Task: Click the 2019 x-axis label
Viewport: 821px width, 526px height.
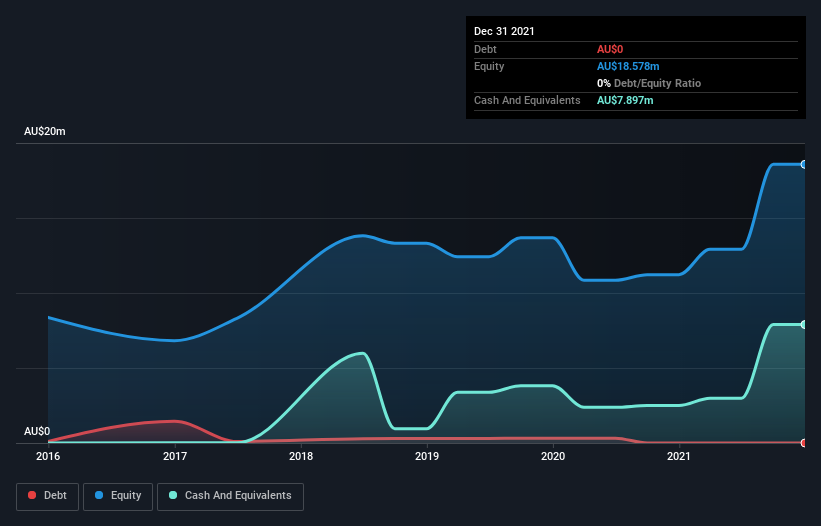Action: pos(427,456)
